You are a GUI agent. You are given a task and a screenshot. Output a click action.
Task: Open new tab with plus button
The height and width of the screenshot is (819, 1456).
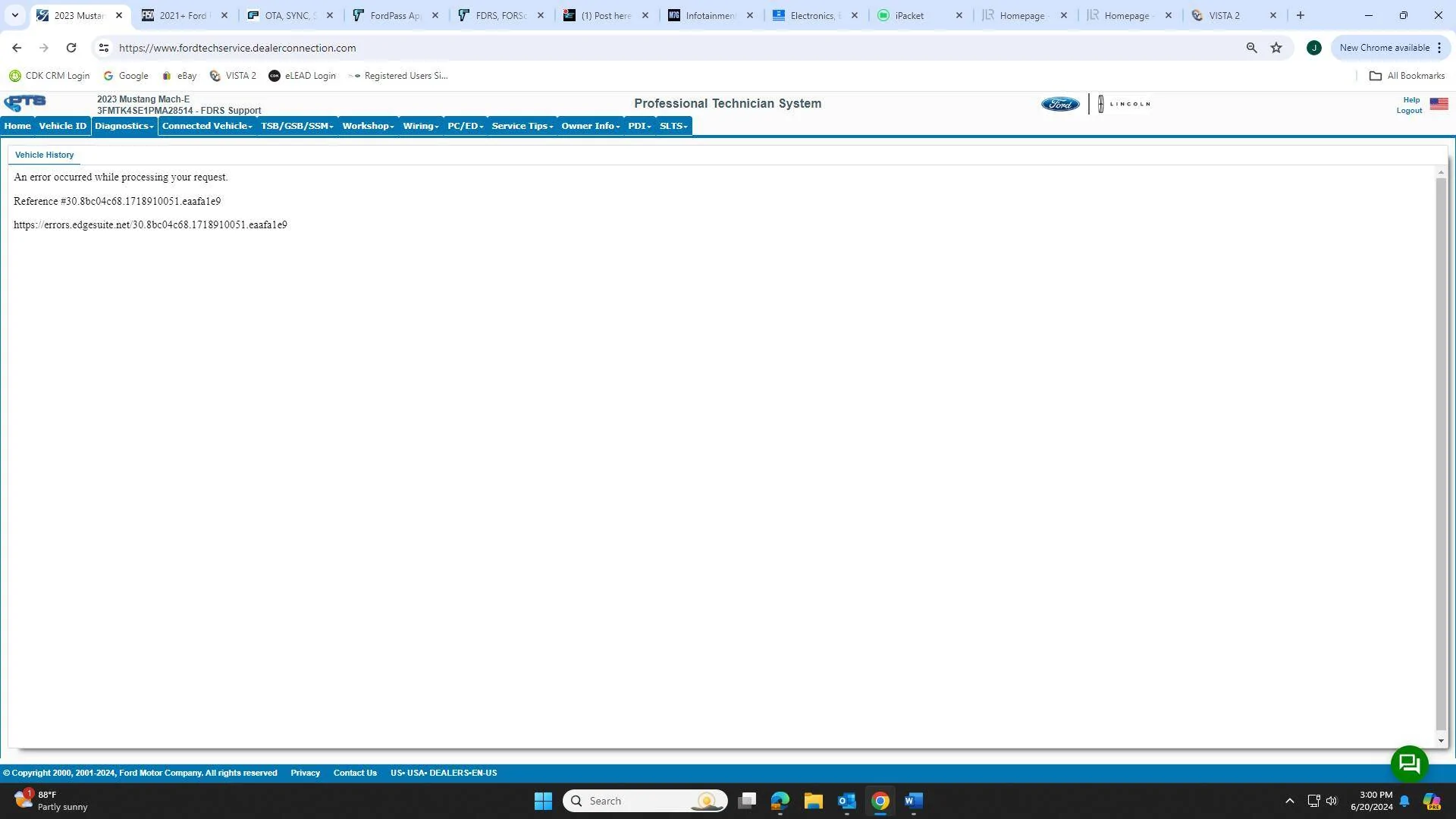(1300, 15)
